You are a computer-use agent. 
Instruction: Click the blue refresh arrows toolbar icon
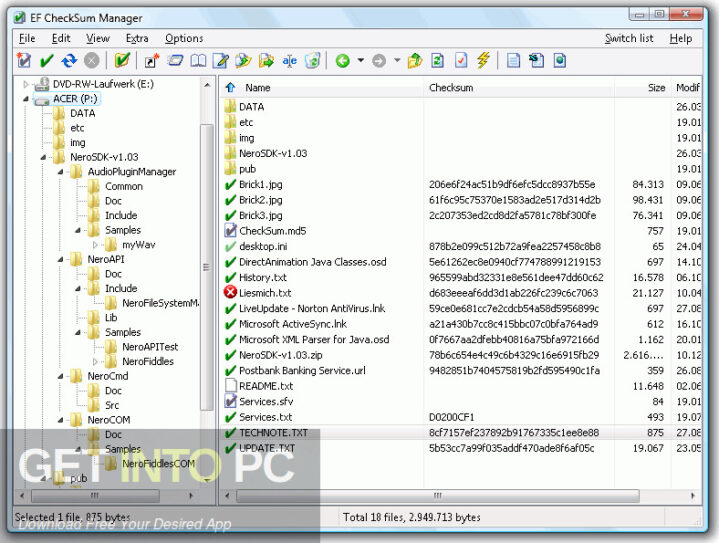click(x=69, y=60)
